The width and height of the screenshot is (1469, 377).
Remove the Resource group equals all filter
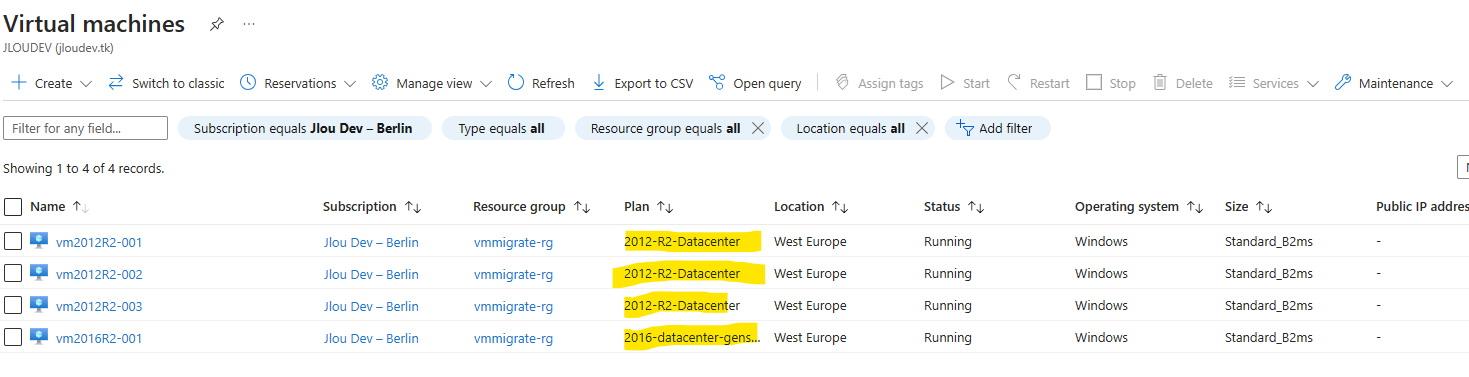pyautogui.click(x=758, y=128)
